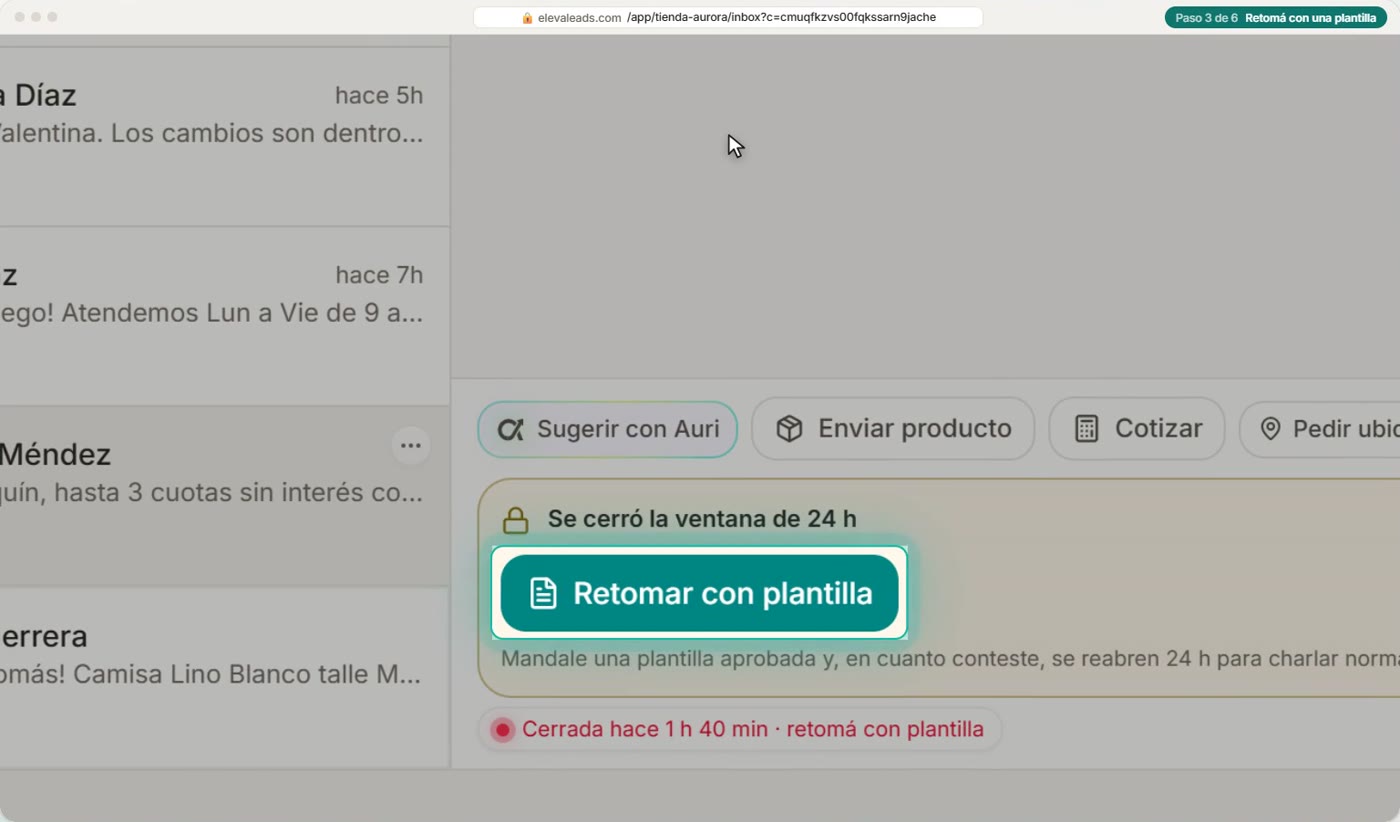Click the calculator icon beside Cotizar
This screenshot has height=822, width=1400.
tap(1086, 429)
